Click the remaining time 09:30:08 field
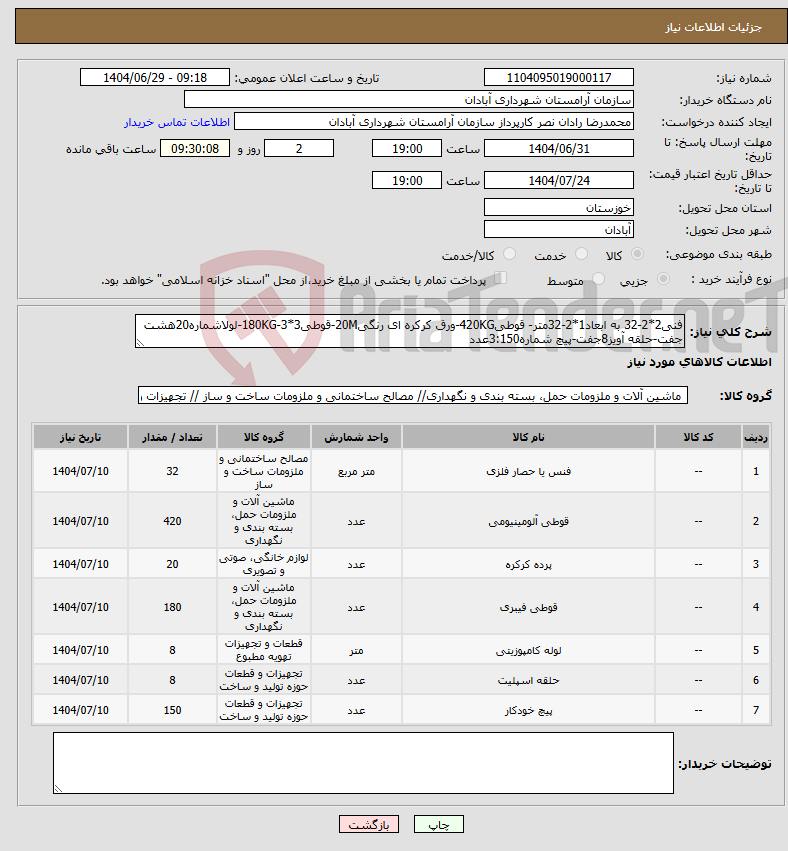The width and height of the screenshot is (788, 851). click(x=195, y=148)
